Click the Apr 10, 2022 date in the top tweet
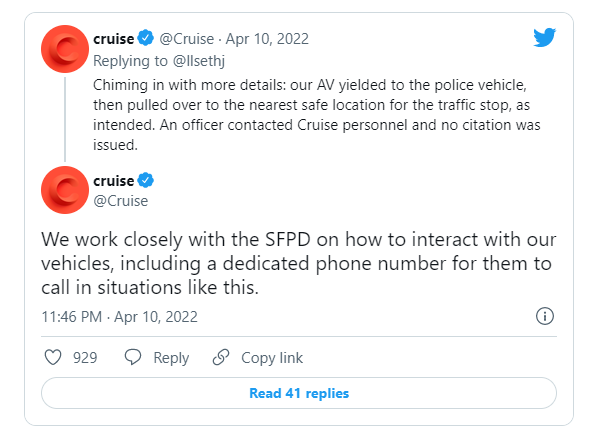The height and width of the screenshot is (445, 596). point(267,39)
